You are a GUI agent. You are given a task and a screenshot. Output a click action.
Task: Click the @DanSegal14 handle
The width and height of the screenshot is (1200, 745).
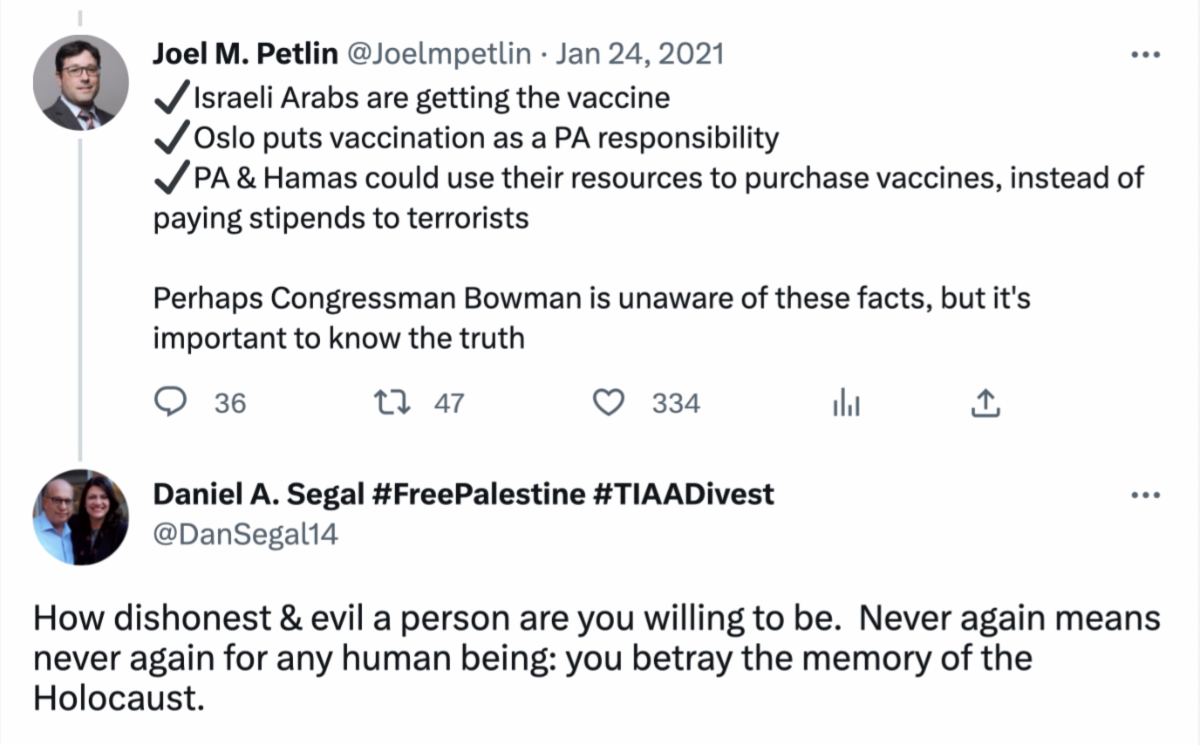click(x=245, y=535)
